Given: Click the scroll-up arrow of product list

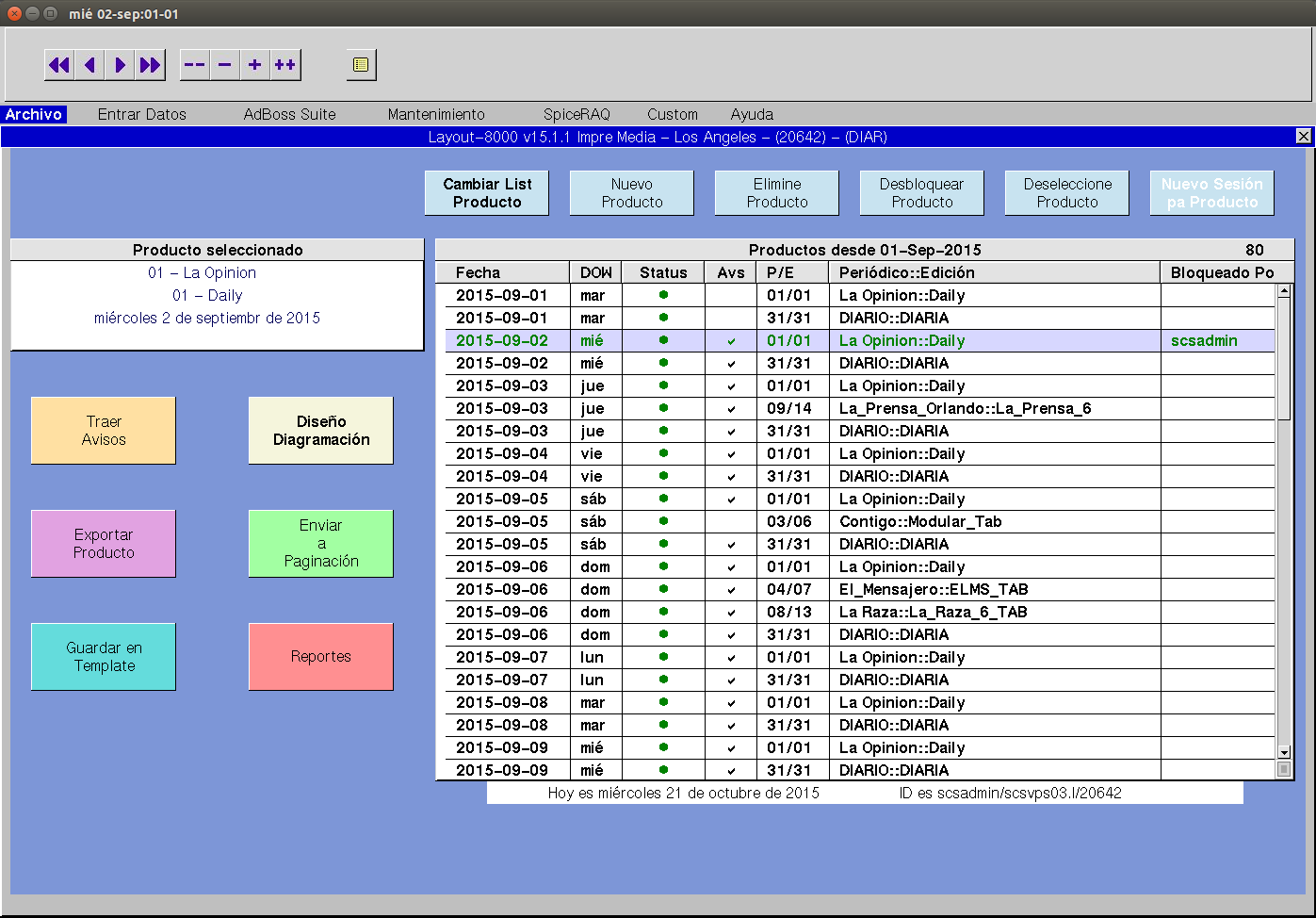Looking at the screenshot, I should coord(1284,291).
